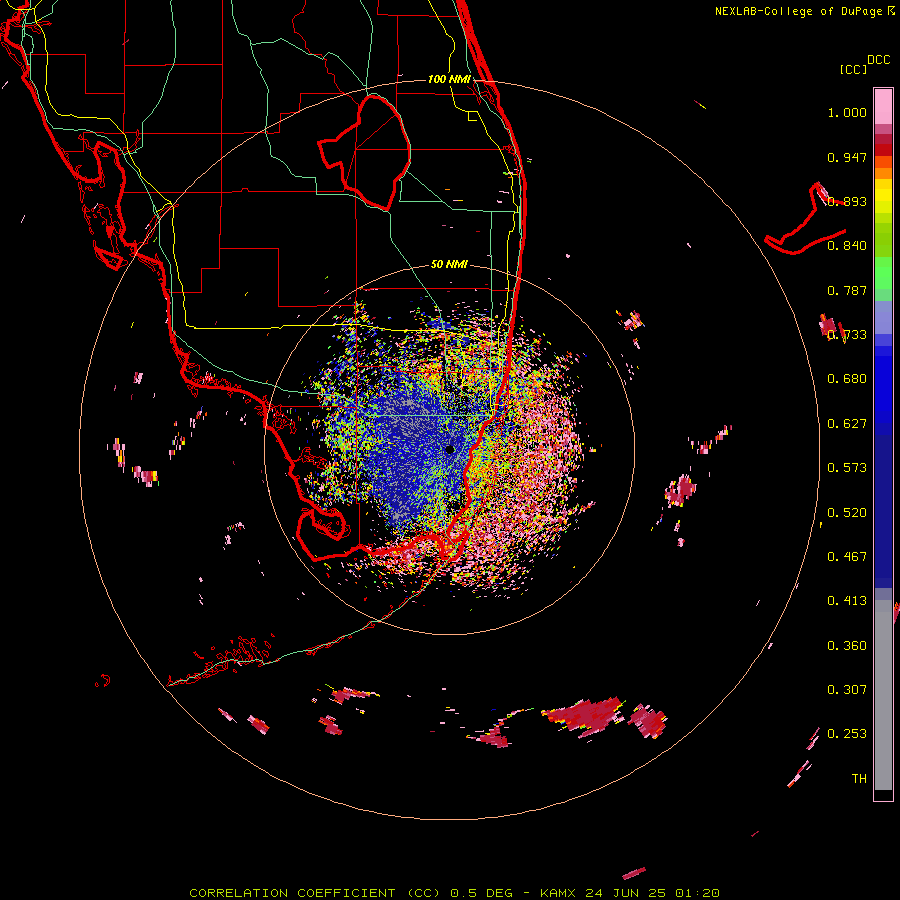This screenshot has width=900, height=900.
Task: Click the 0.680 legend value
Action: tap(847, 379)
